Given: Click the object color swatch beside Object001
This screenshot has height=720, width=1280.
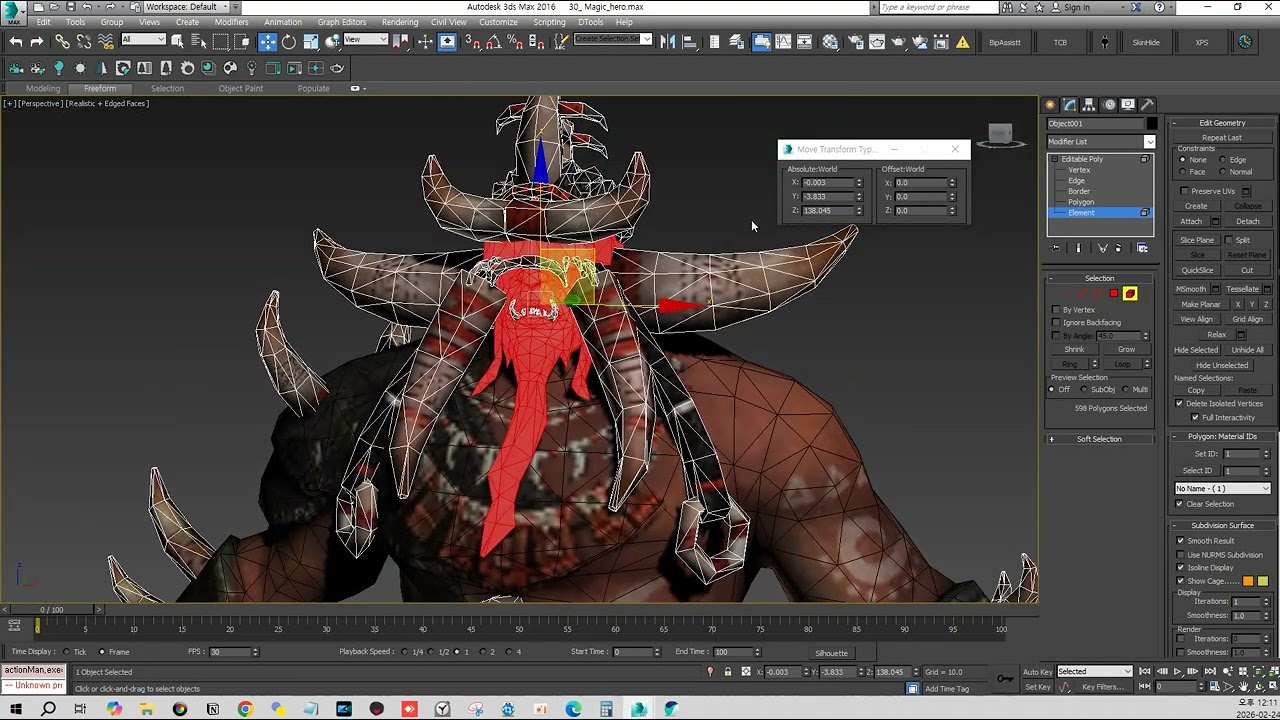Looking at the screenshot, I should (1152, 124).
